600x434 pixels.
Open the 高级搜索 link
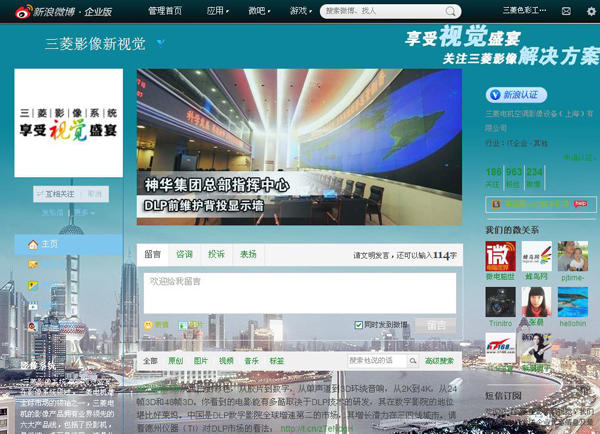click(439, 361)
